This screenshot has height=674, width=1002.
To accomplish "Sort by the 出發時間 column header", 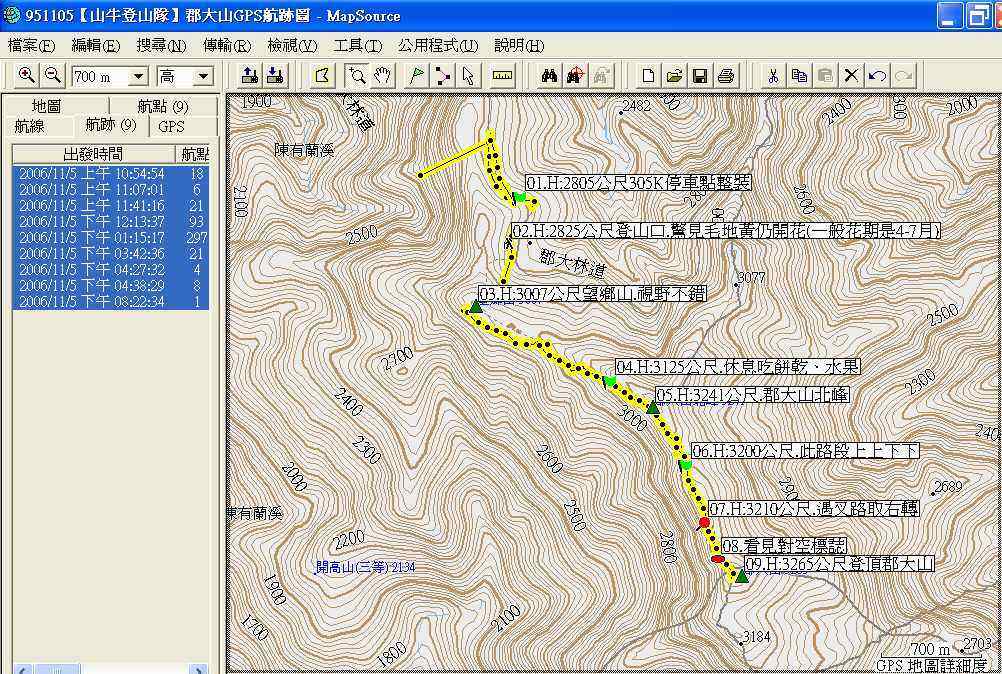I will click(x=92, y=154).
